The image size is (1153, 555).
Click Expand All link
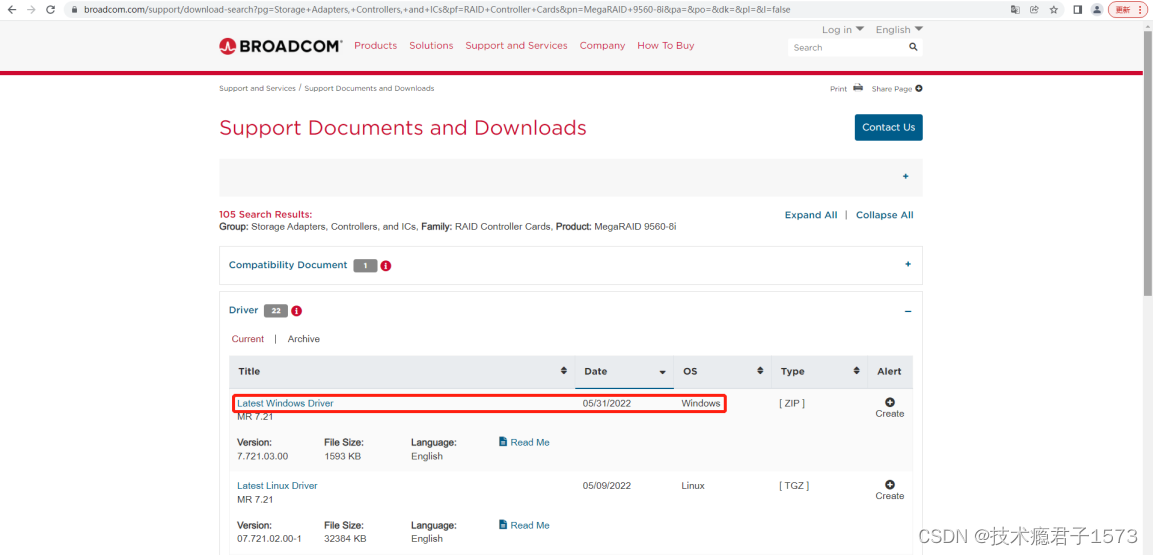[811, 215]
